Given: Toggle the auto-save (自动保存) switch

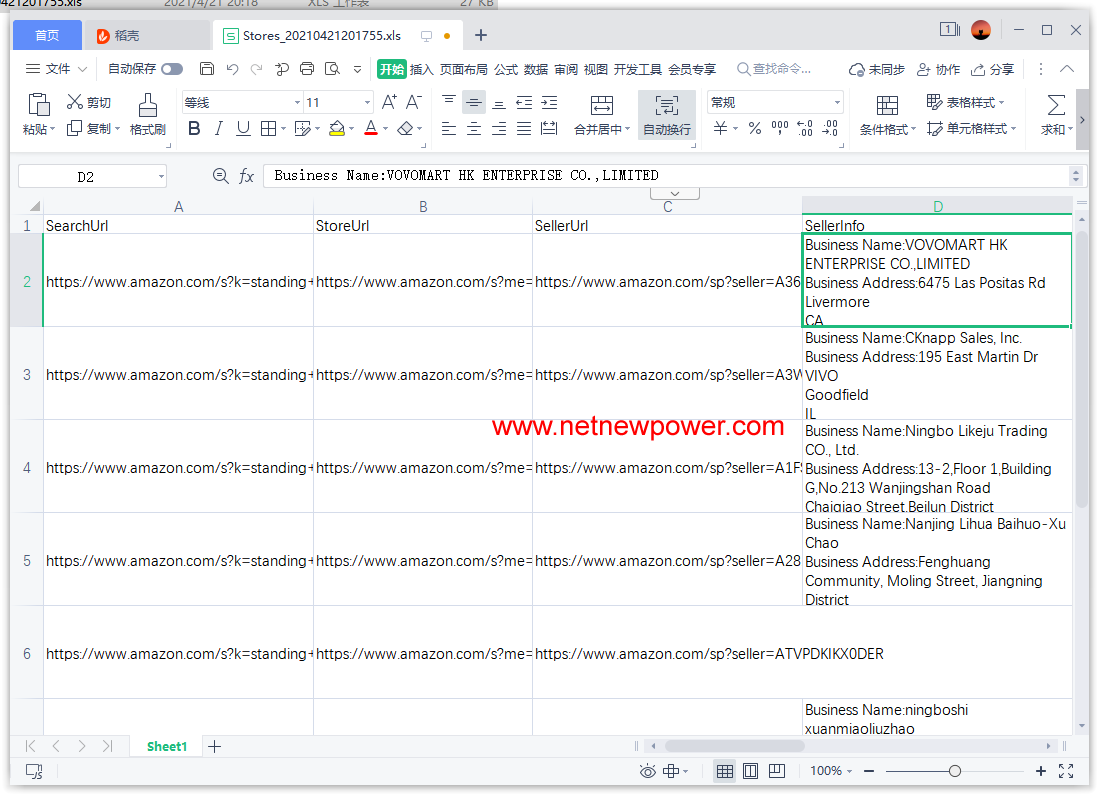Looking at the screenshot, I should pyautogui.click(x=172, y=69).
